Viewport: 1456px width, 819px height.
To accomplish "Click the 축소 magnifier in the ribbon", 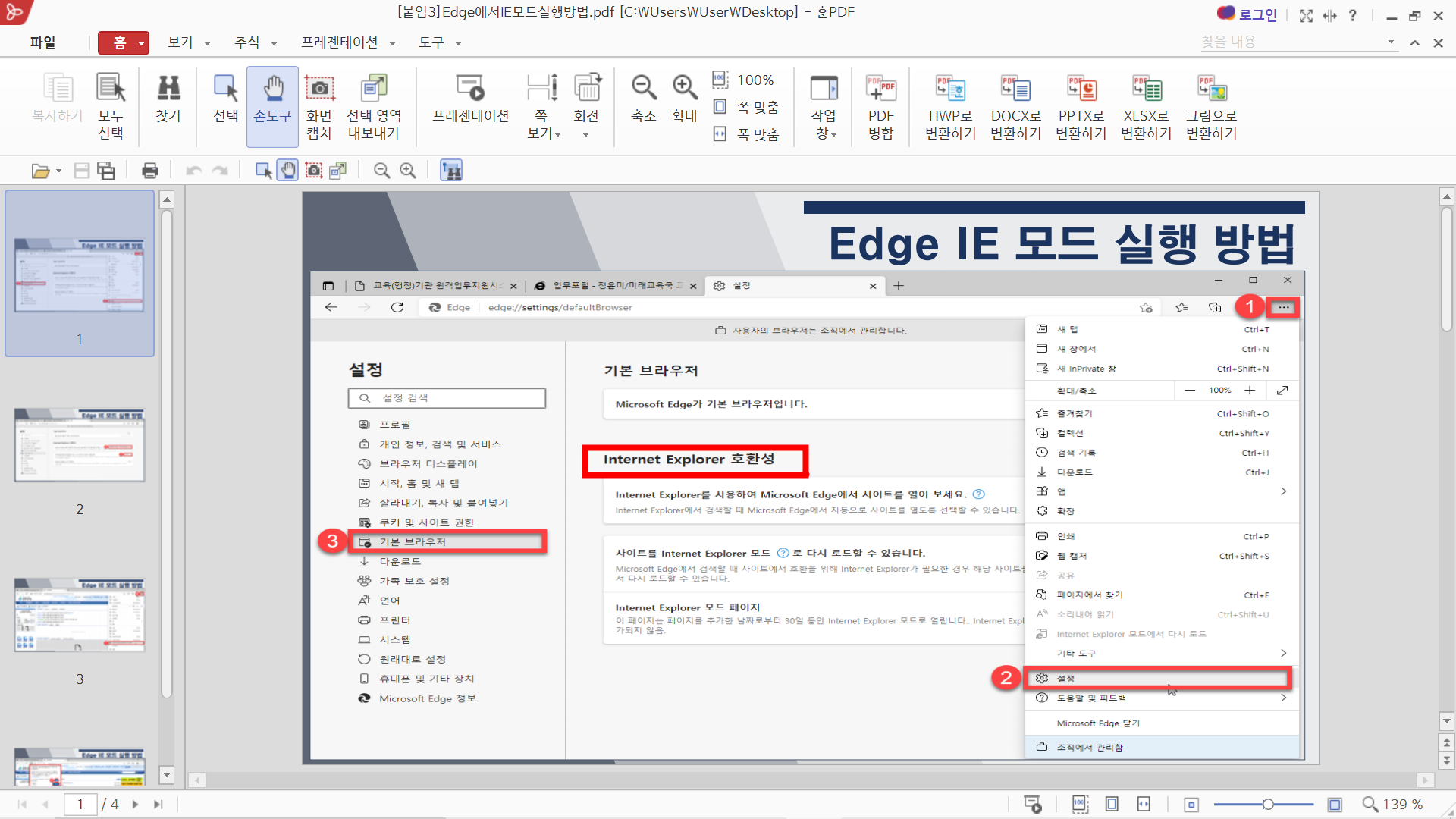I will pyautogui.click(x=644, y=99).
